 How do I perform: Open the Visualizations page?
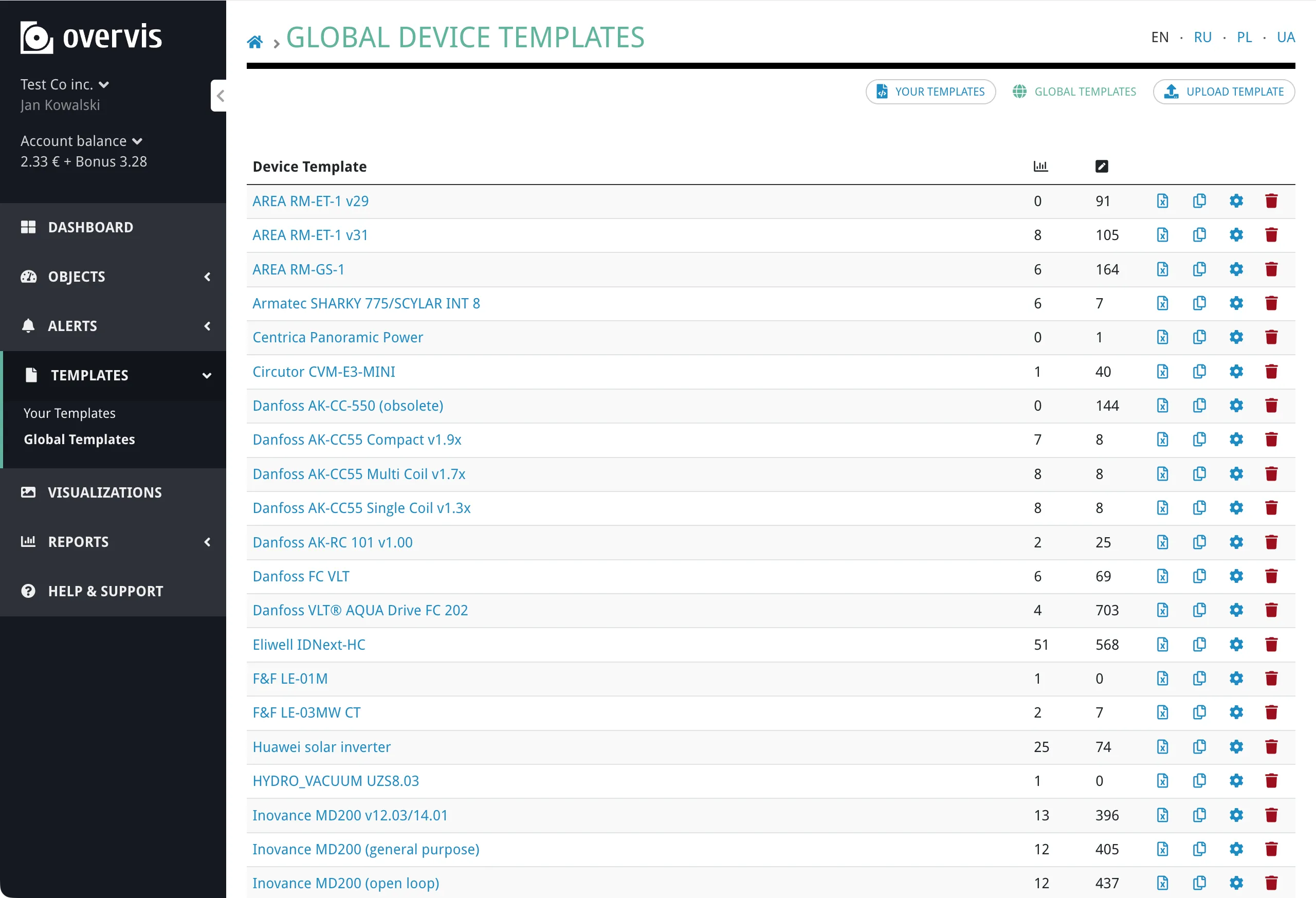(113, 492)
